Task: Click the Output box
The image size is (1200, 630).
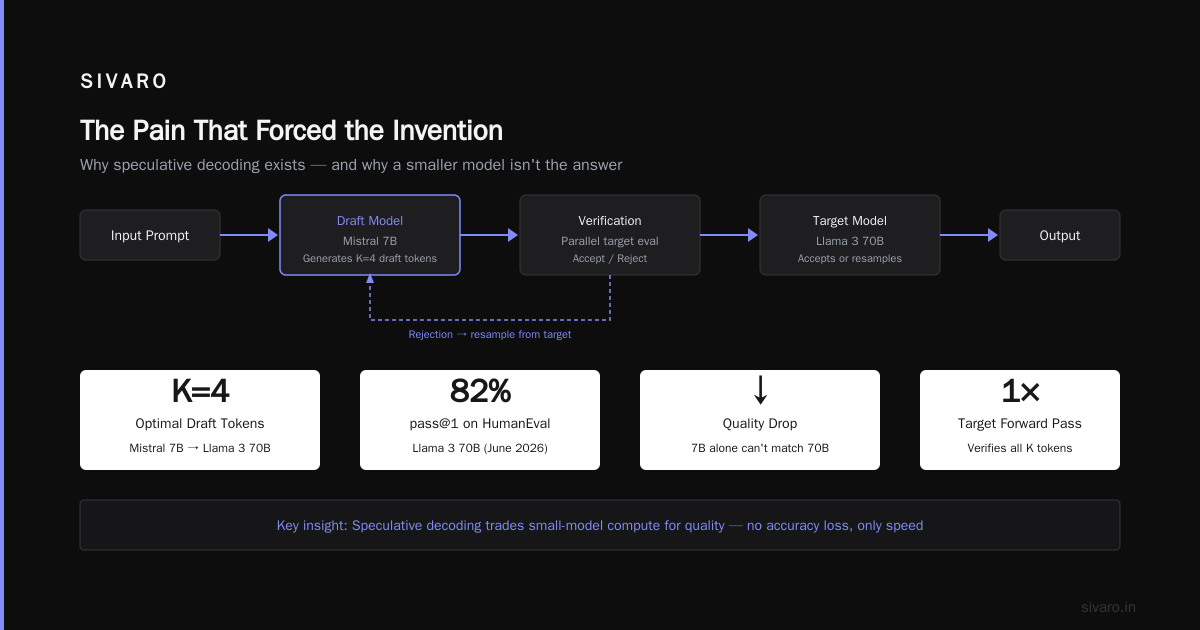Action: coord(1060,235)
